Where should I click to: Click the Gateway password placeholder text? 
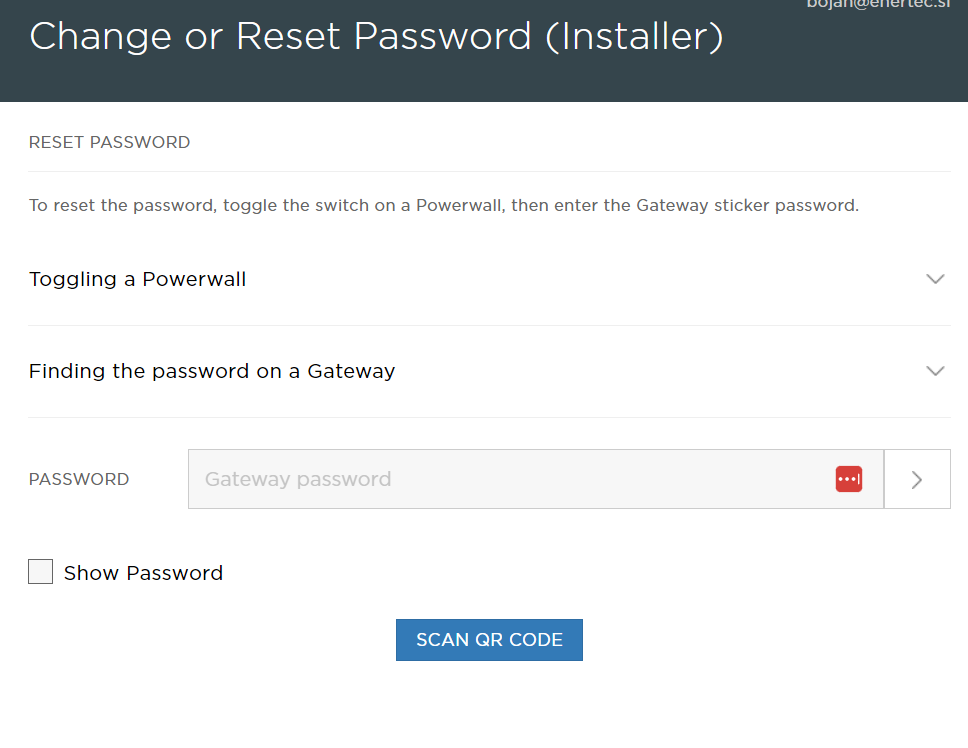(298, 480)
